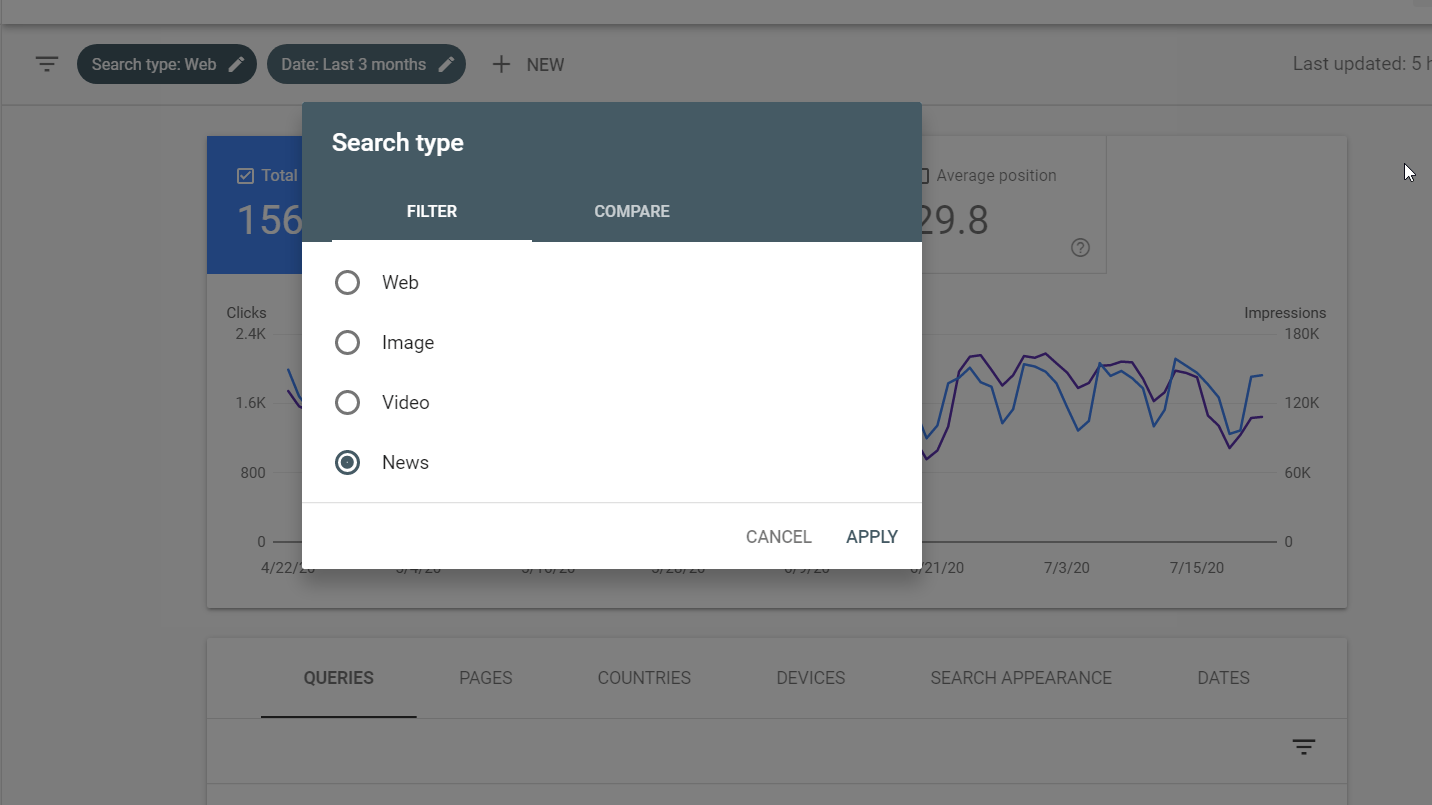This screenshot has height=805, width=1432.
Task: Switch to the COMPARE tab
Action: pos(631,211)
